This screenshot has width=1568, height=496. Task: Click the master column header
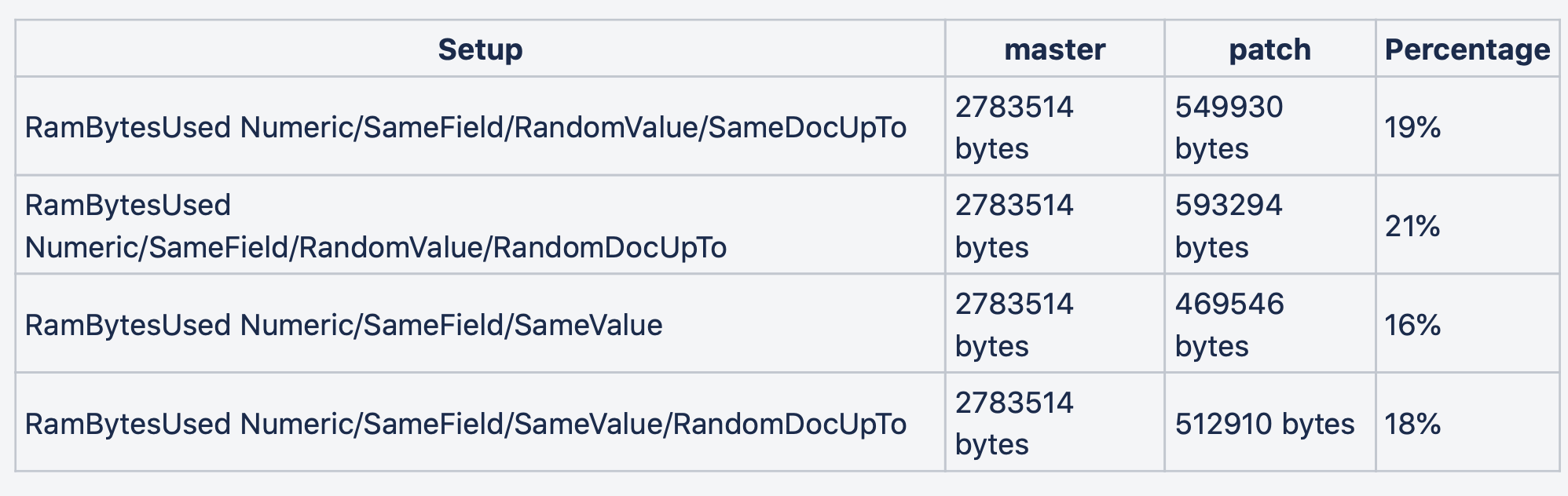click(x=1055, y=49)
